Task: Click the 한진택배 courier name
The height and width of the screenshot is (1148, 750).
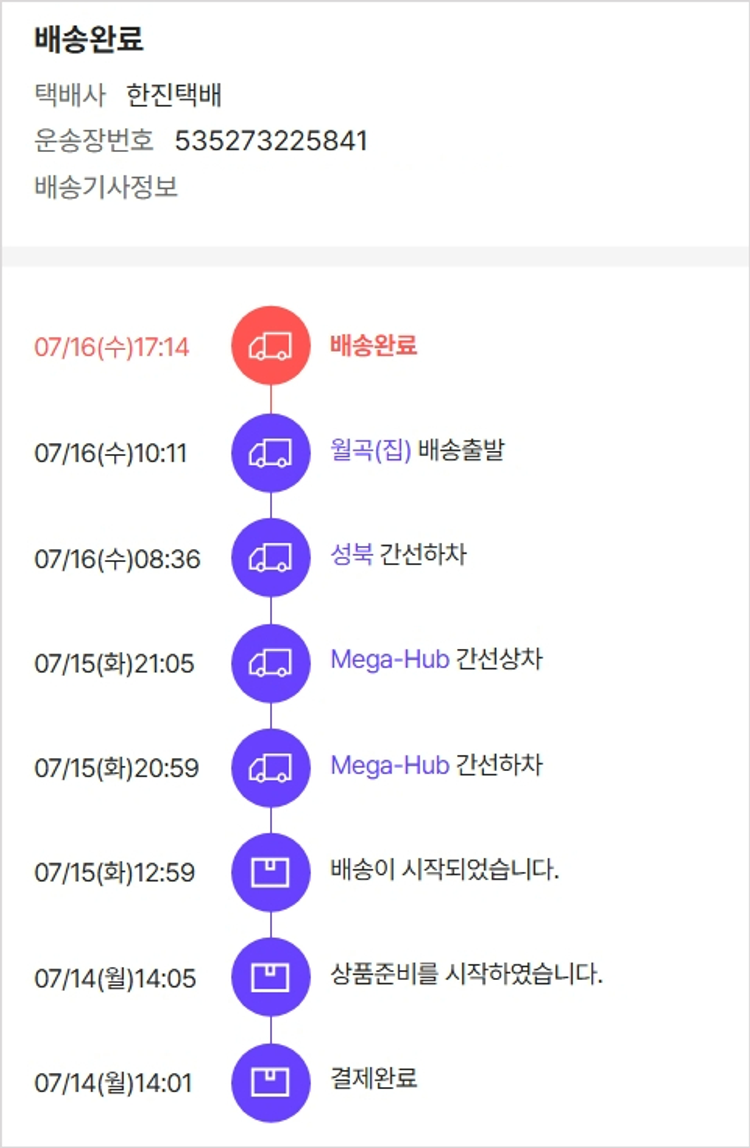Action: (x=174, y=96)
